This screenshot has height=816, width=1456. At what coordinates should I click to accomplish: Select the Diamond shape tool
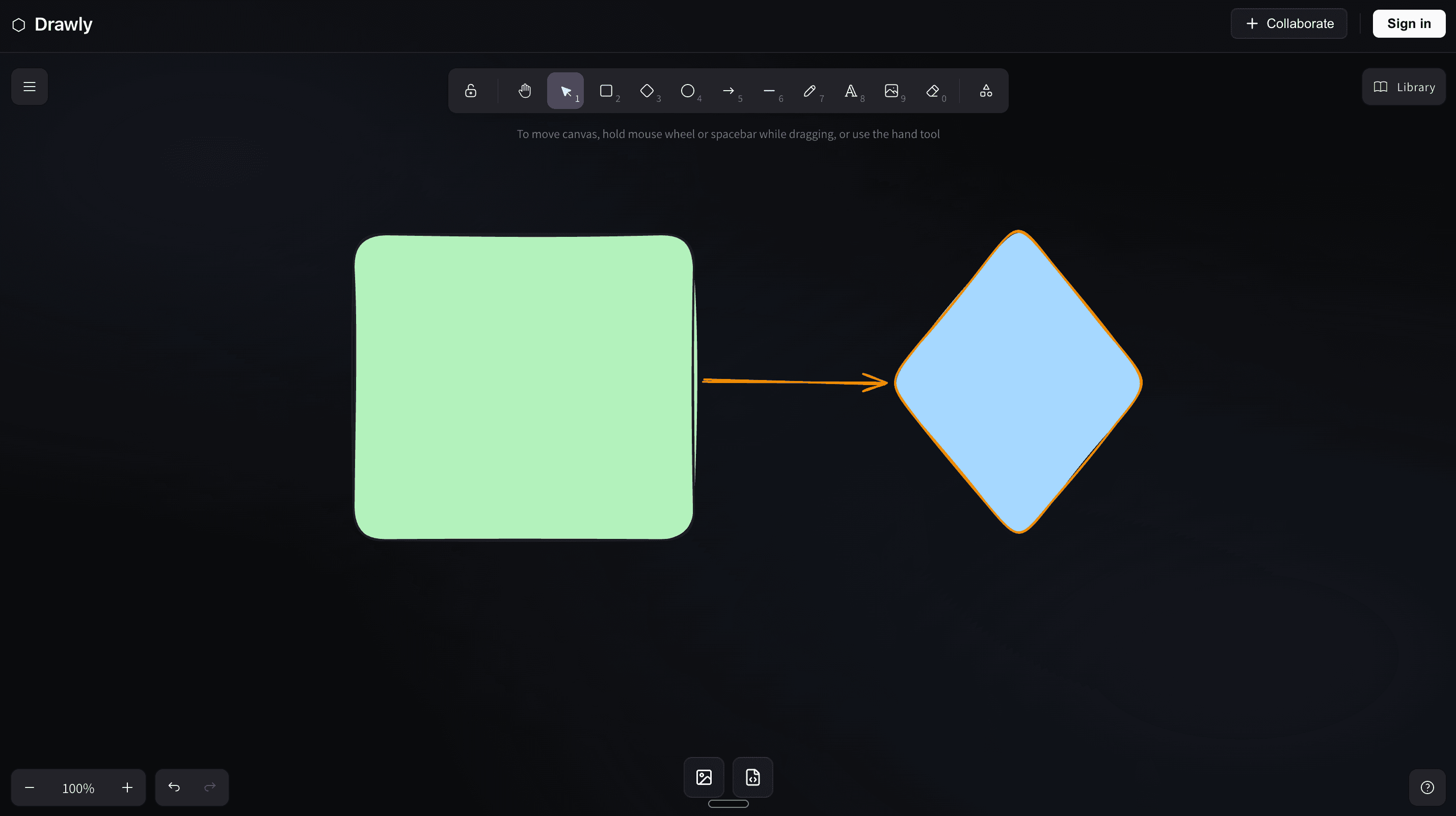[x=646, y=91]
